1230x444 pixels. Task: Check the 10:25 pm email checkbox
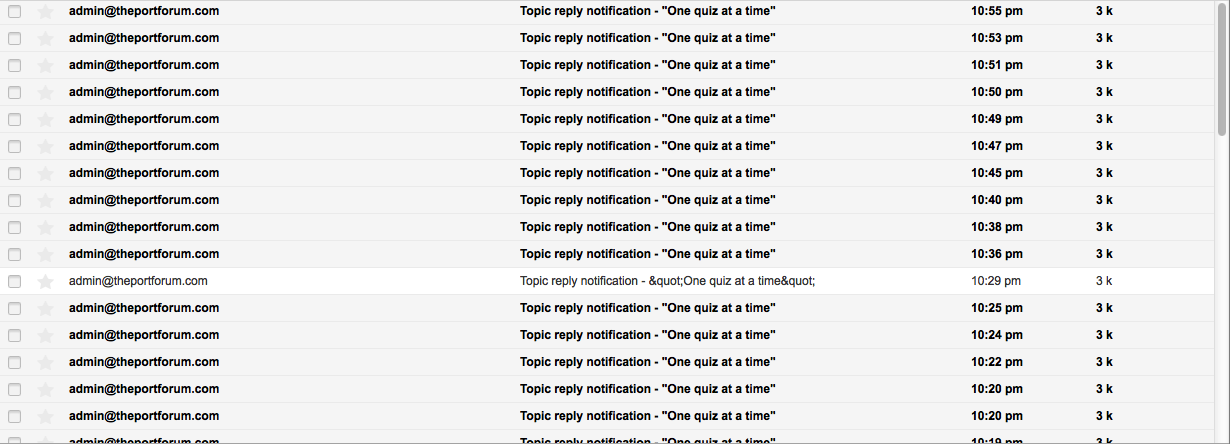(x=14, y=309)
